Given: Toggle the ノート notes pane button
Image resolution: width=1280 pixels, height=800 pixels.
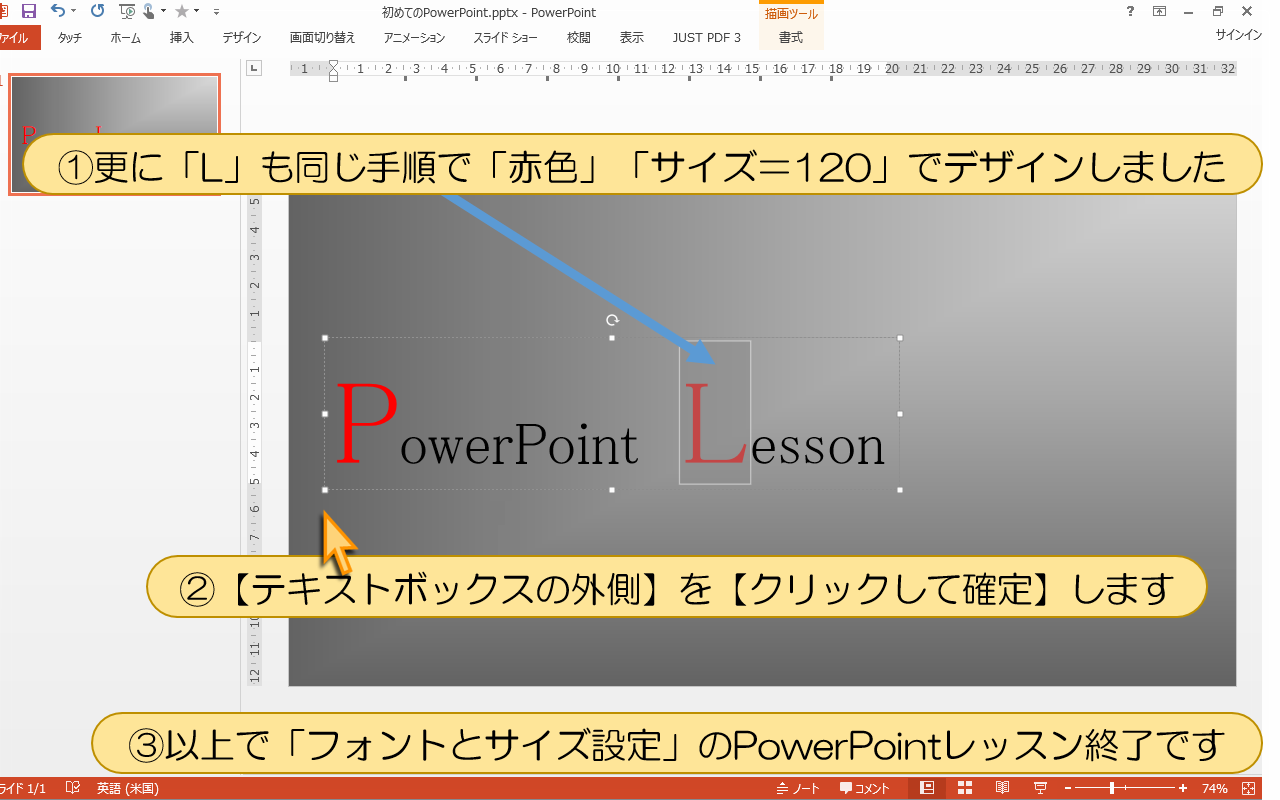Looking at the screenshot, I should 798,788.
